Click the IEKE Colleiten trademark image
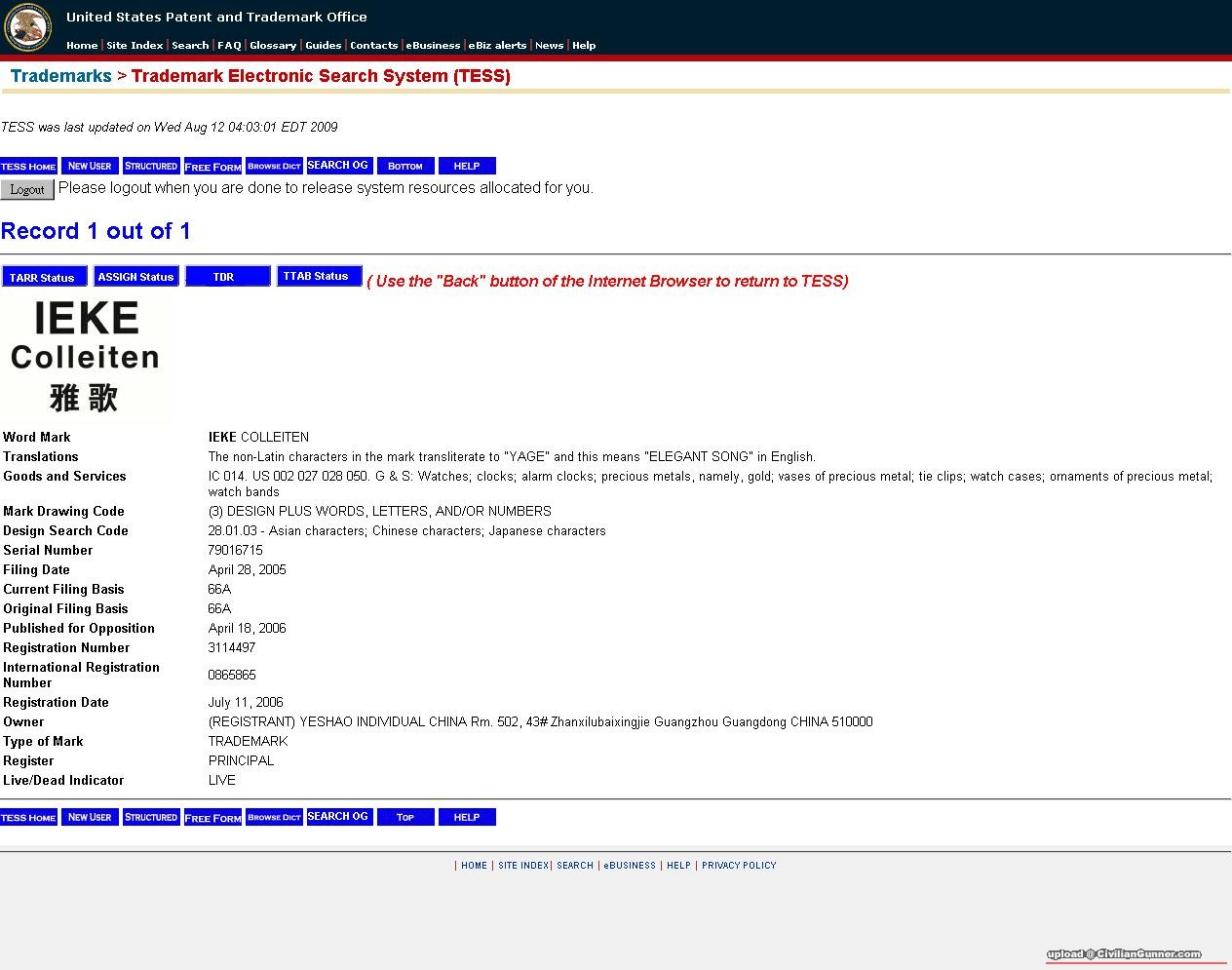The image size is (1232, 970). [85, 358]
